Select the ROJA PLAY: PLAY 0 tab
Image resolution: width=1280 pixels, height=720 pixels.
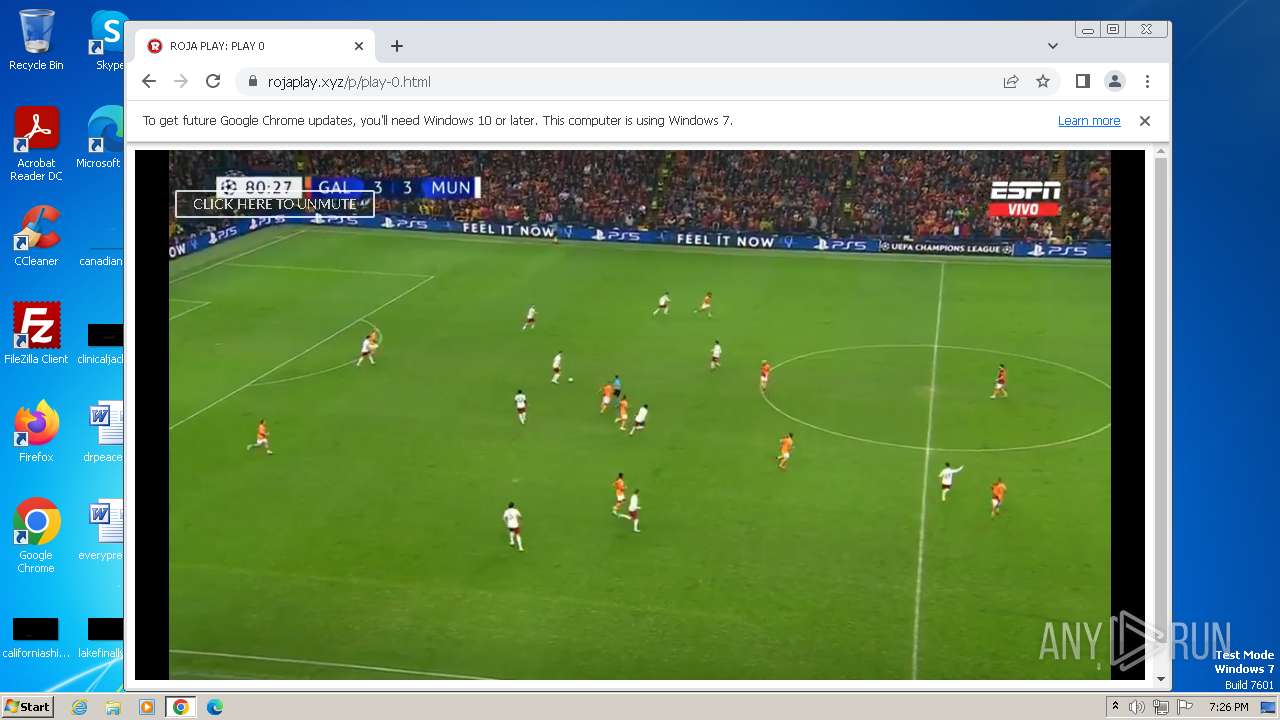pyautogui.click(x=255, y=46)
